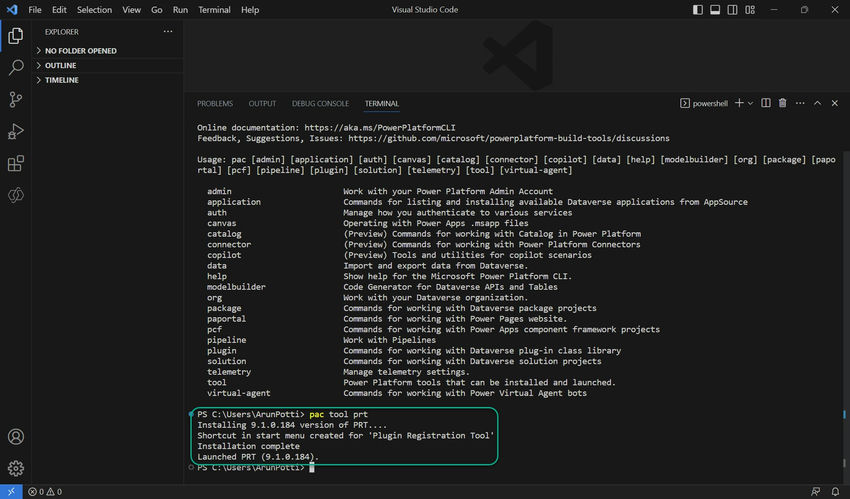Viewport: 850px width, 499px height.
Task: Close the terminal panel
Action: [835, 103]
